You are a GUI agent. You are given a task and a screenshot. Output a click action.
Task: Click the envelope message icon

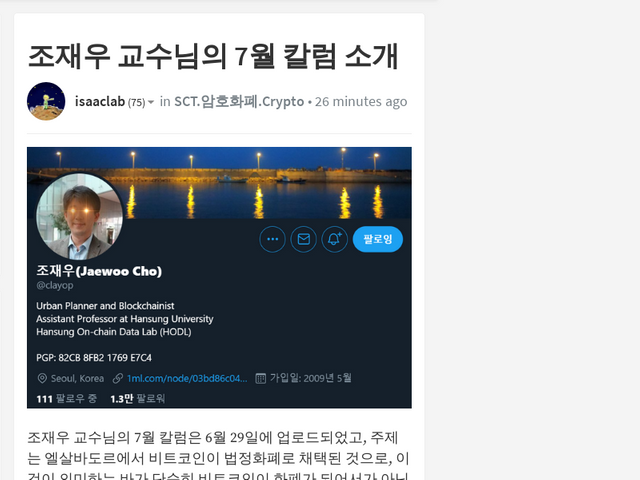pyautogui.click(x=303, y=239)
